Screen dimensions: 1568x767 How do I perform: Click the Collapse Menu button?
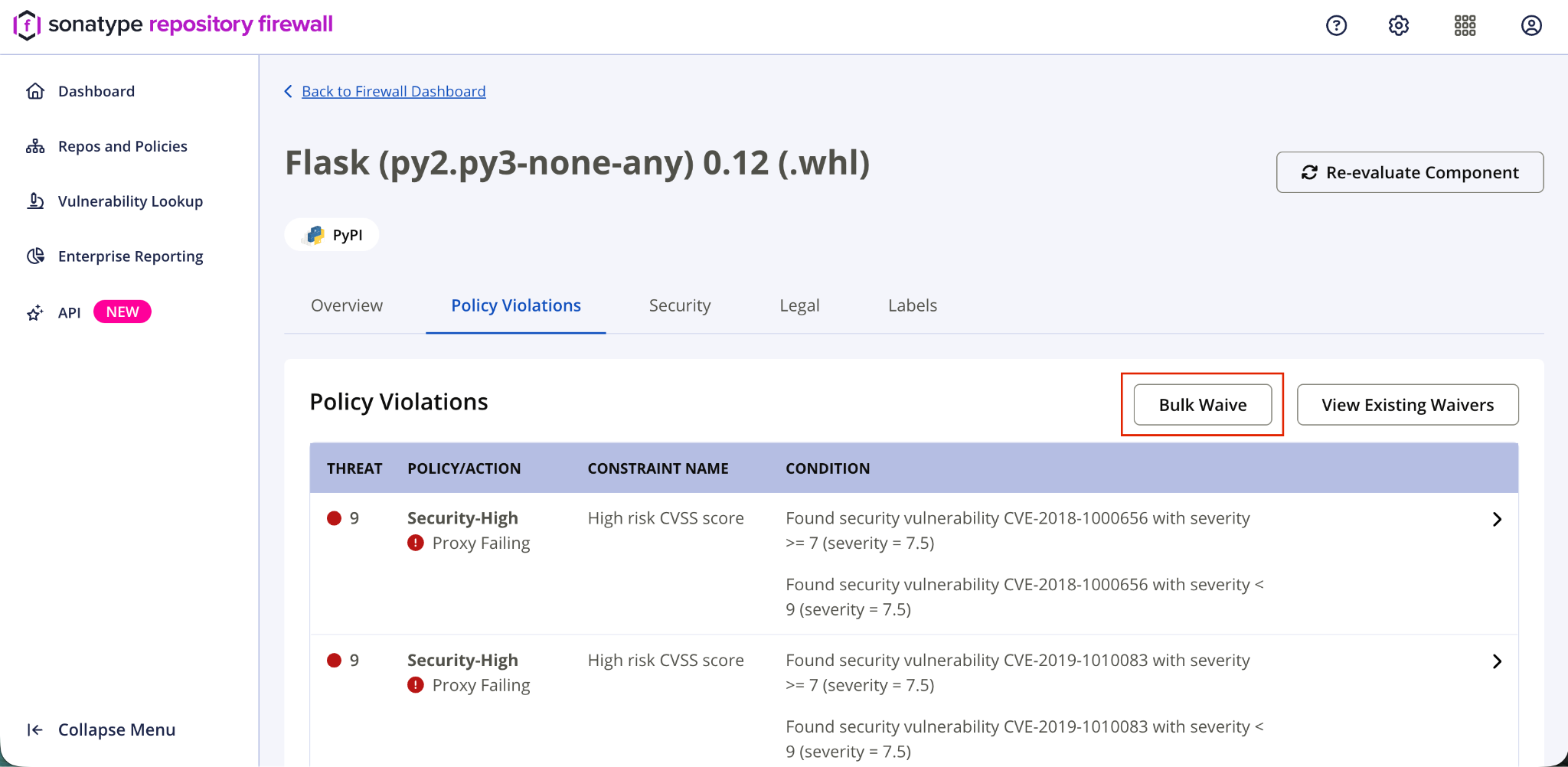(101, 729)
